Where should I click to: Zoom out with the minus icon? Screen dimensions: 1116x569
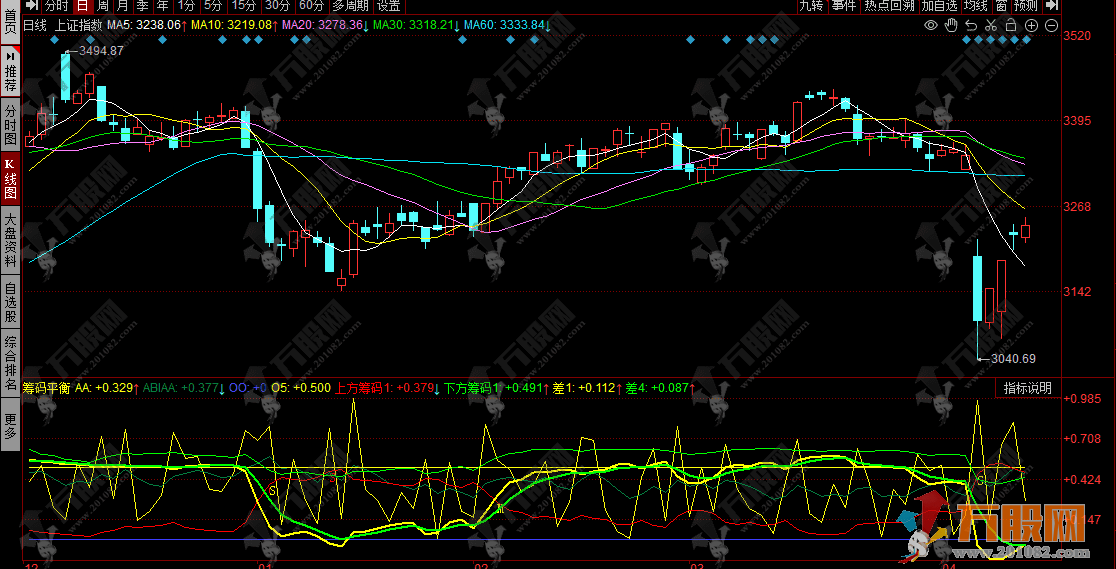[x=1051, y=25]
